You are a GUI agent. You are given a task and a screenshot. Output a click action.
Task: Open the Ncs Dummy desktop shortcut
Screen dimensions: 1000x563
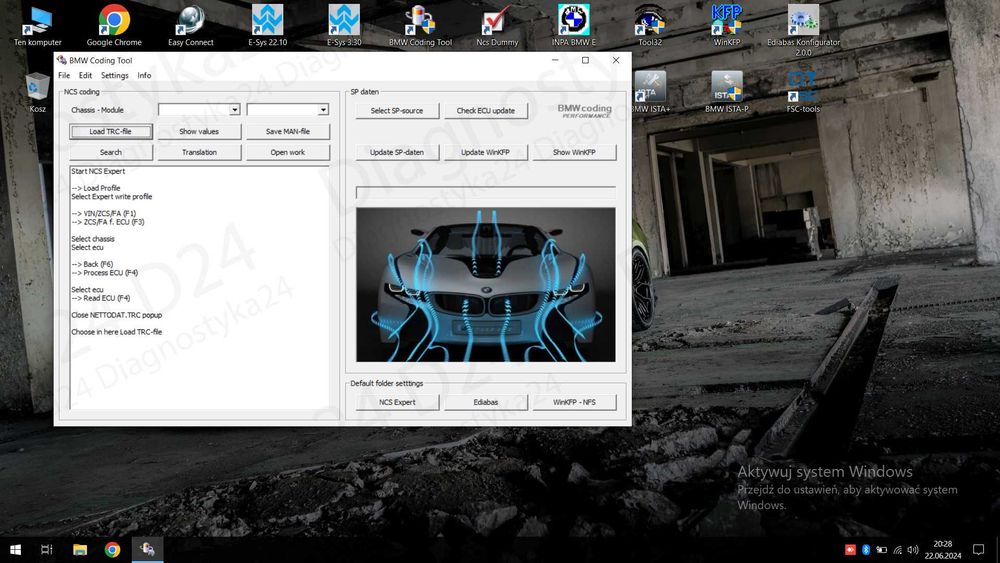(497, 26)
